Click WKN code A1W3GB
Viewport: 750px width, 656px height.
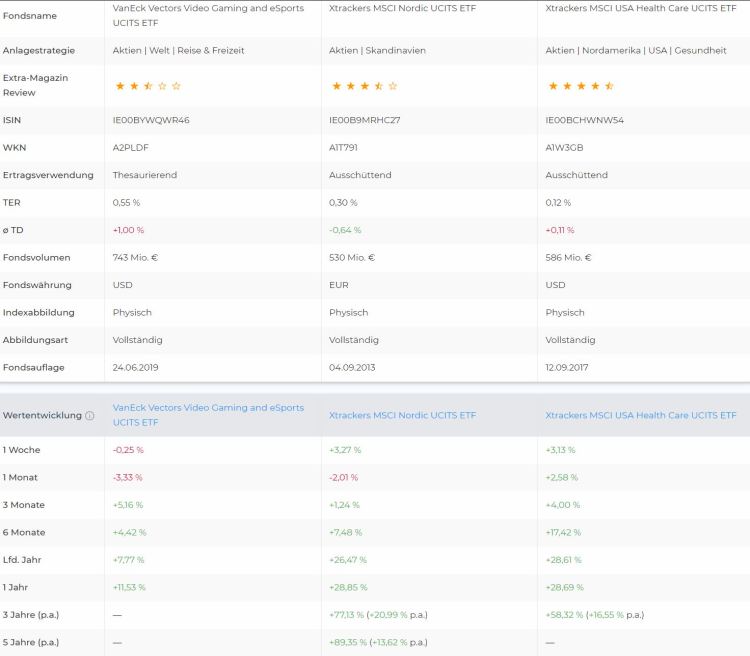[x=564, y=148]
